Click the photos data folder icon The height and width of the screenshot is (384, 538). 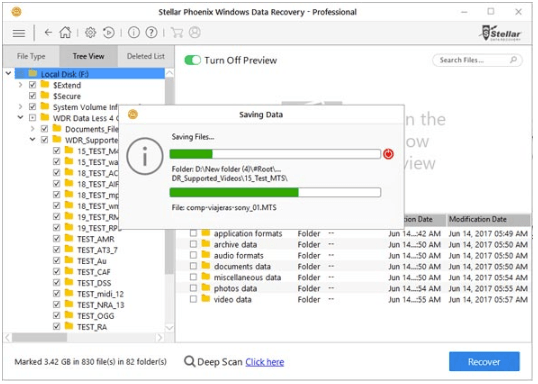pyautogui.click(x=206, y=288)
